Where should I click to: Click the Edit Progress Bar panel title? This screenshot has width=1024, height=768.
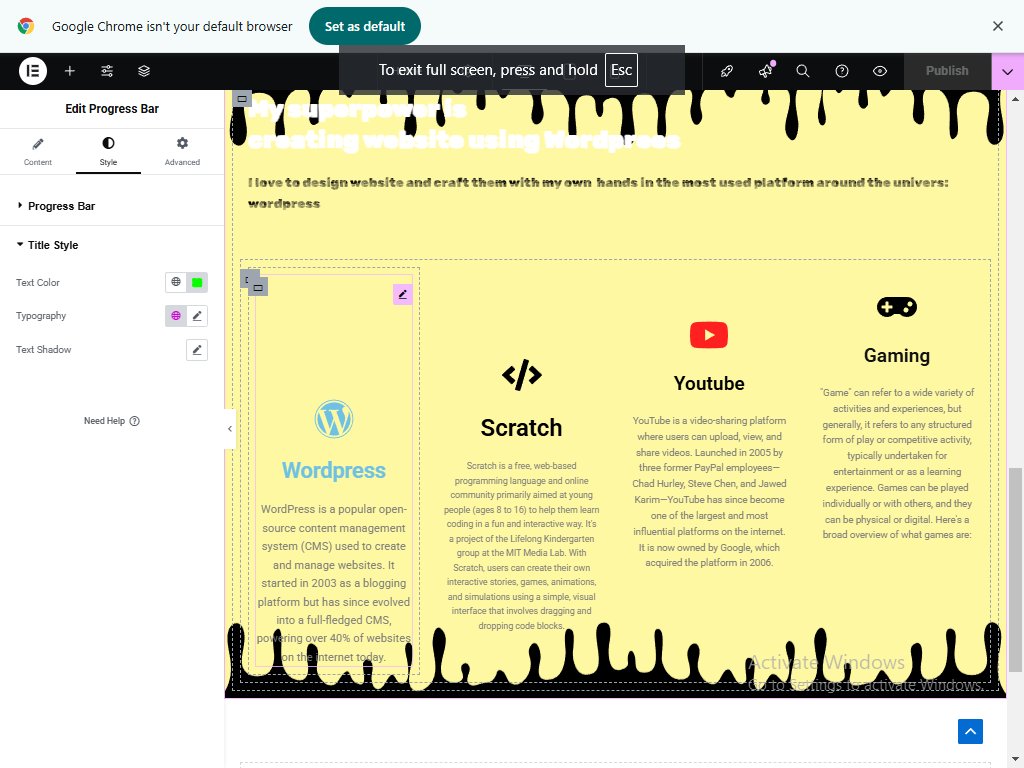[112, 109]
